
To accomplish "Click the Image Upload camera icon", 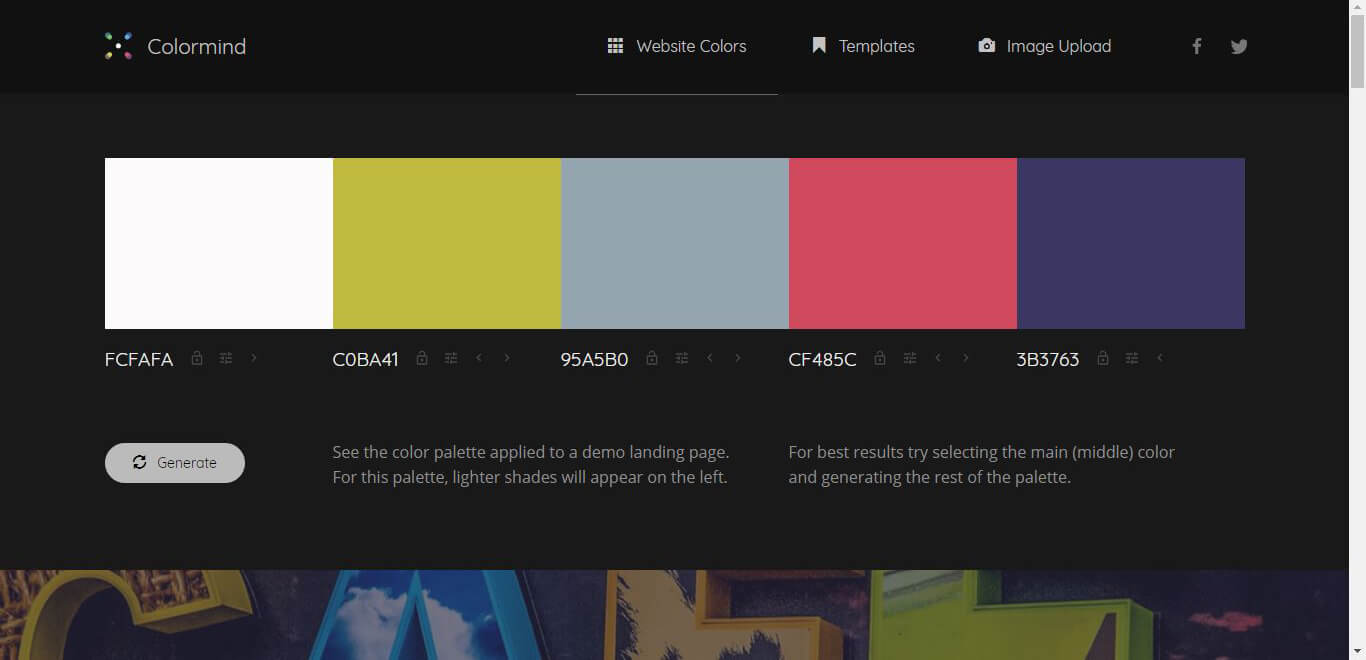I will coord(987,46).
